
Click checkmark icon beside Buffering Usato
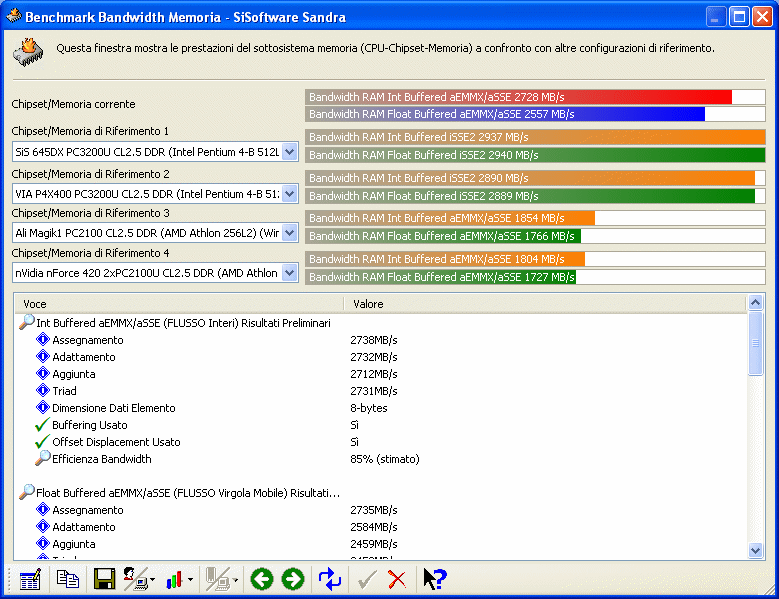coord(43,425)
